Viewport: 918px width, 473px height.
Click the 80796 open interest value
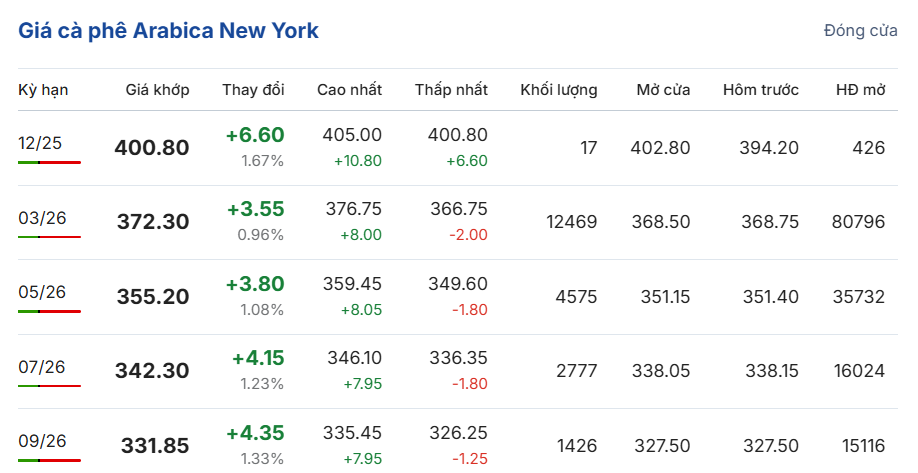(x=858, y=222)
